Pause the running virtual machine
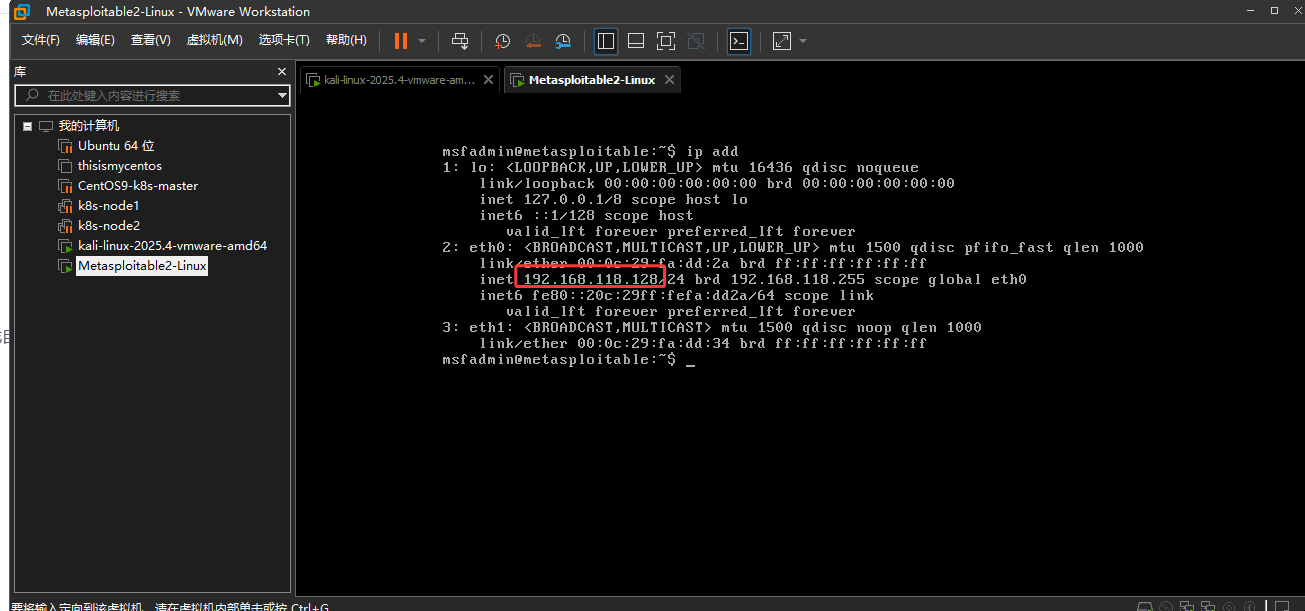The width and height of the screenshot is (1305, 611). point(400,41)
